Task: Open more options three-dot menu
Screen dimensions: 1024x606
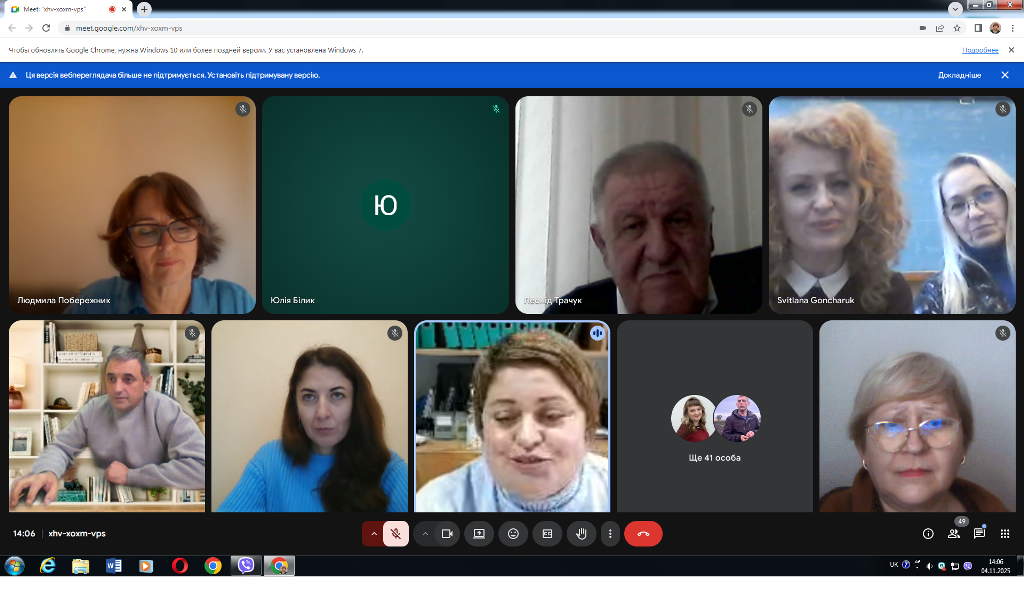Action: coord(610,534)
